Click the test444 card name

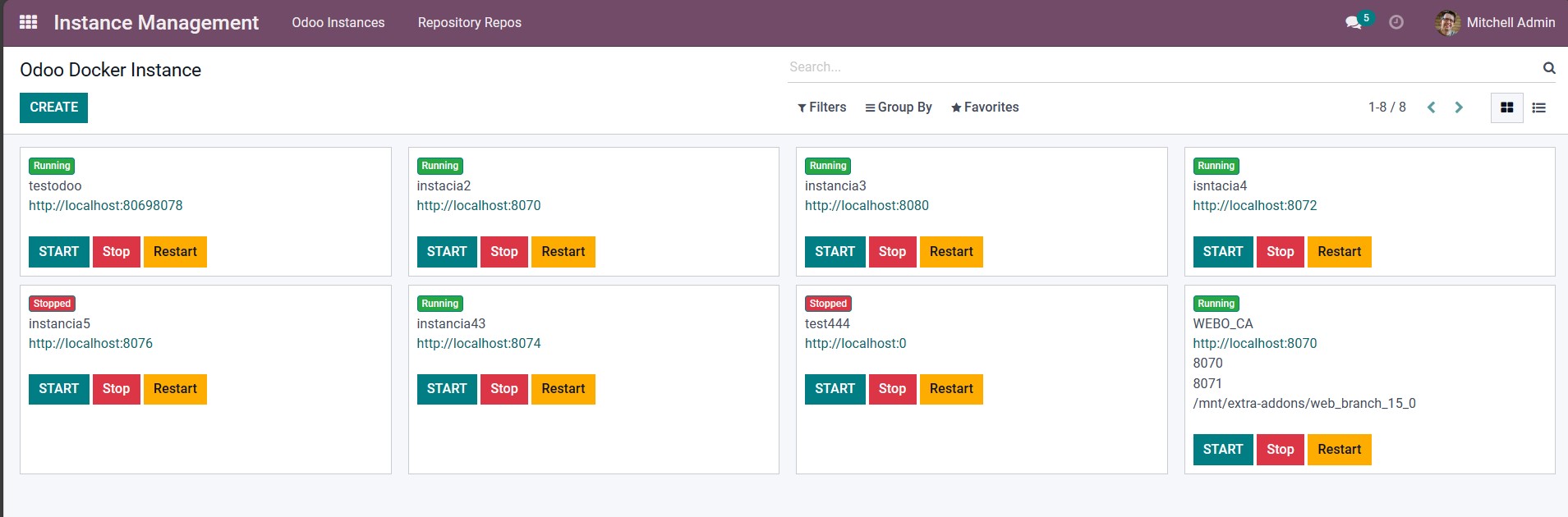[827, 324]
